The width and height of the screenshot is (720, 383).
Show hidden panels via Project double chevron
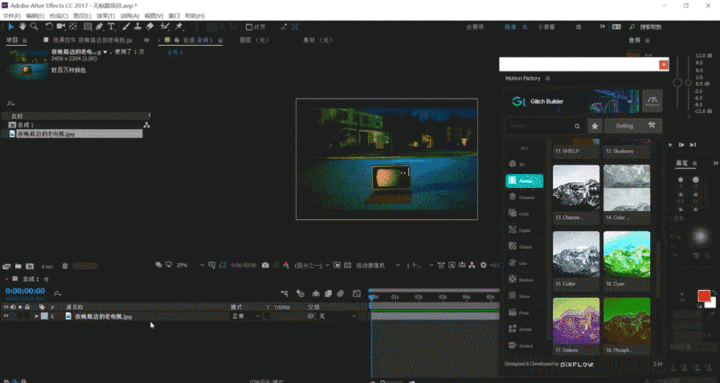[146, 40]
